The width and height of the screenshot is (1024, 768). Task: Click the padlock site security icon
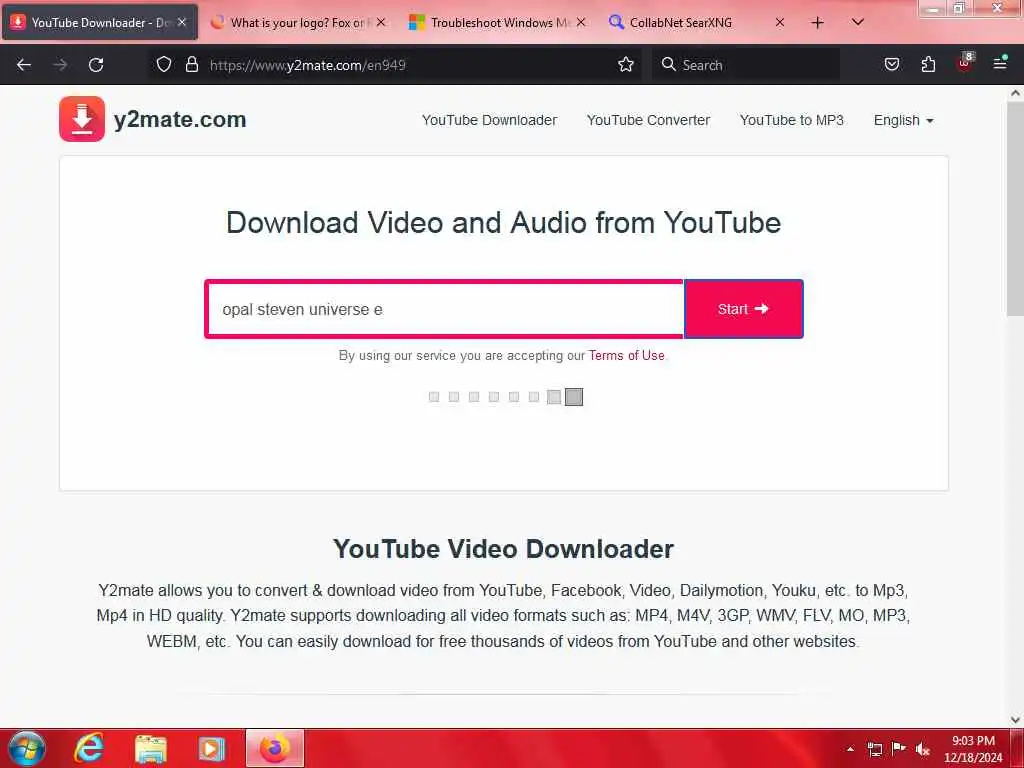(x=191, y=64)
